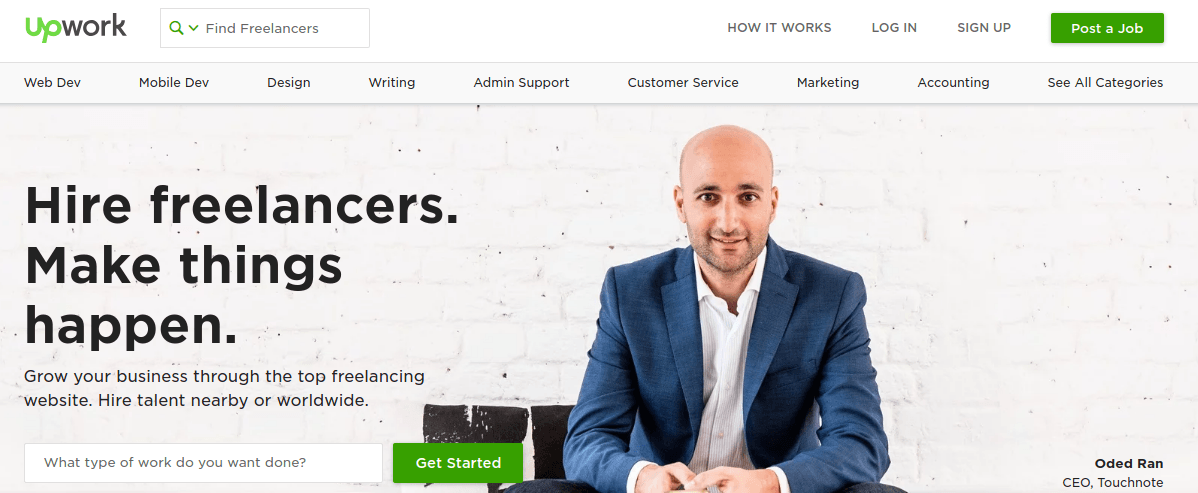Open the Marketing category
Screen dimensions: 1198x493
coord(828,83)
